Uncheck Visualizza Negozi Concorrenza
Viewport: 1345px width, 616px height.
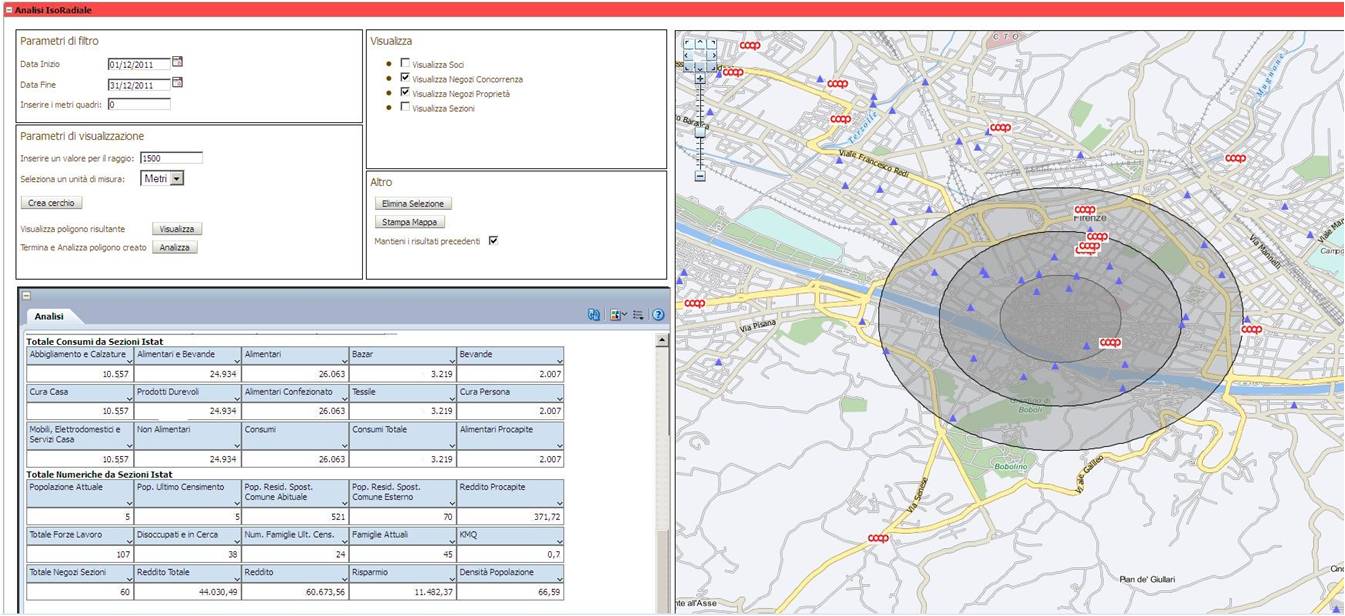(405, 78)
